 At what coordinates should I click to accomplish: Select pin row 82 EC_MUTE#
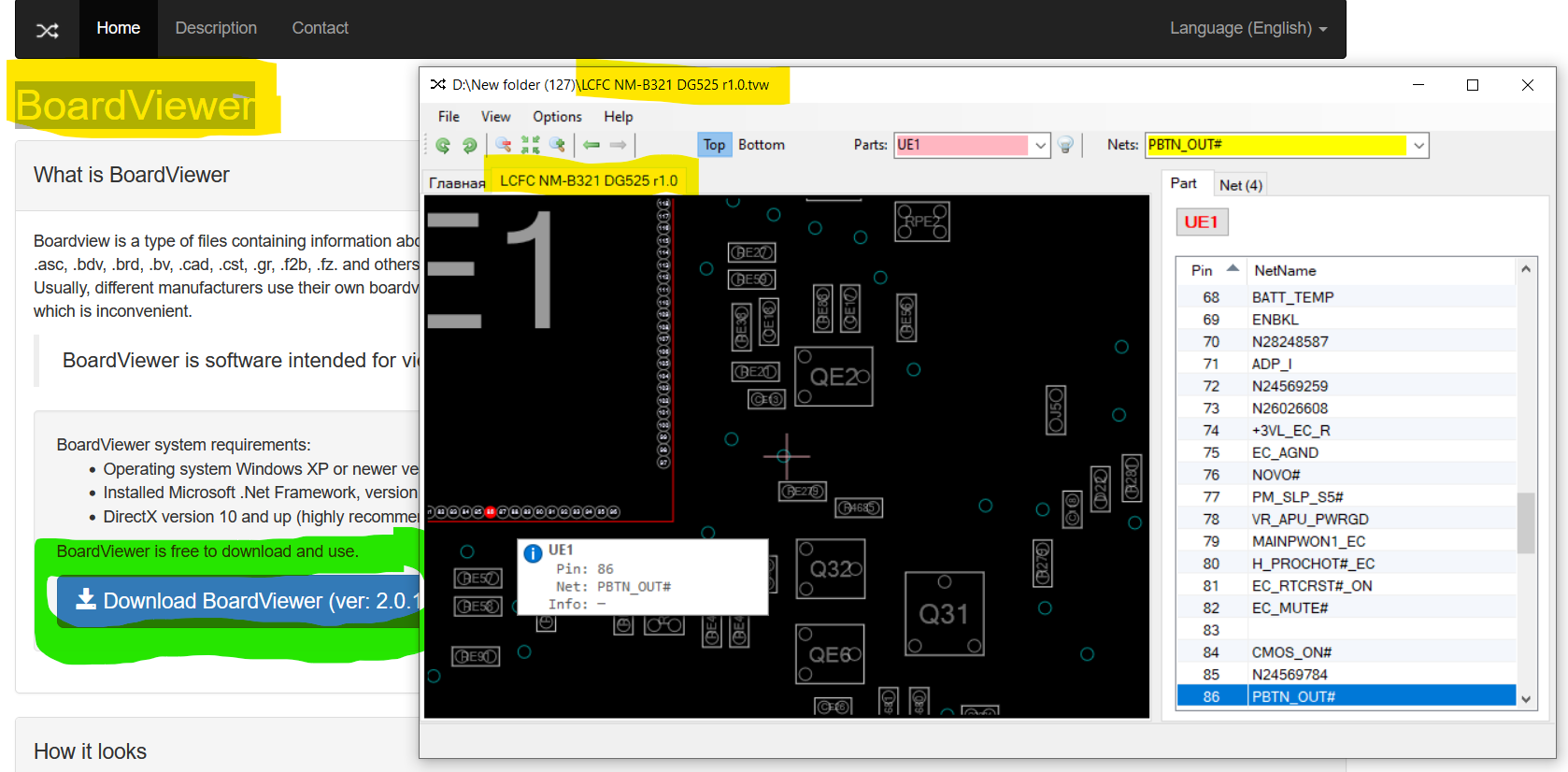(x=1346, y=608)
